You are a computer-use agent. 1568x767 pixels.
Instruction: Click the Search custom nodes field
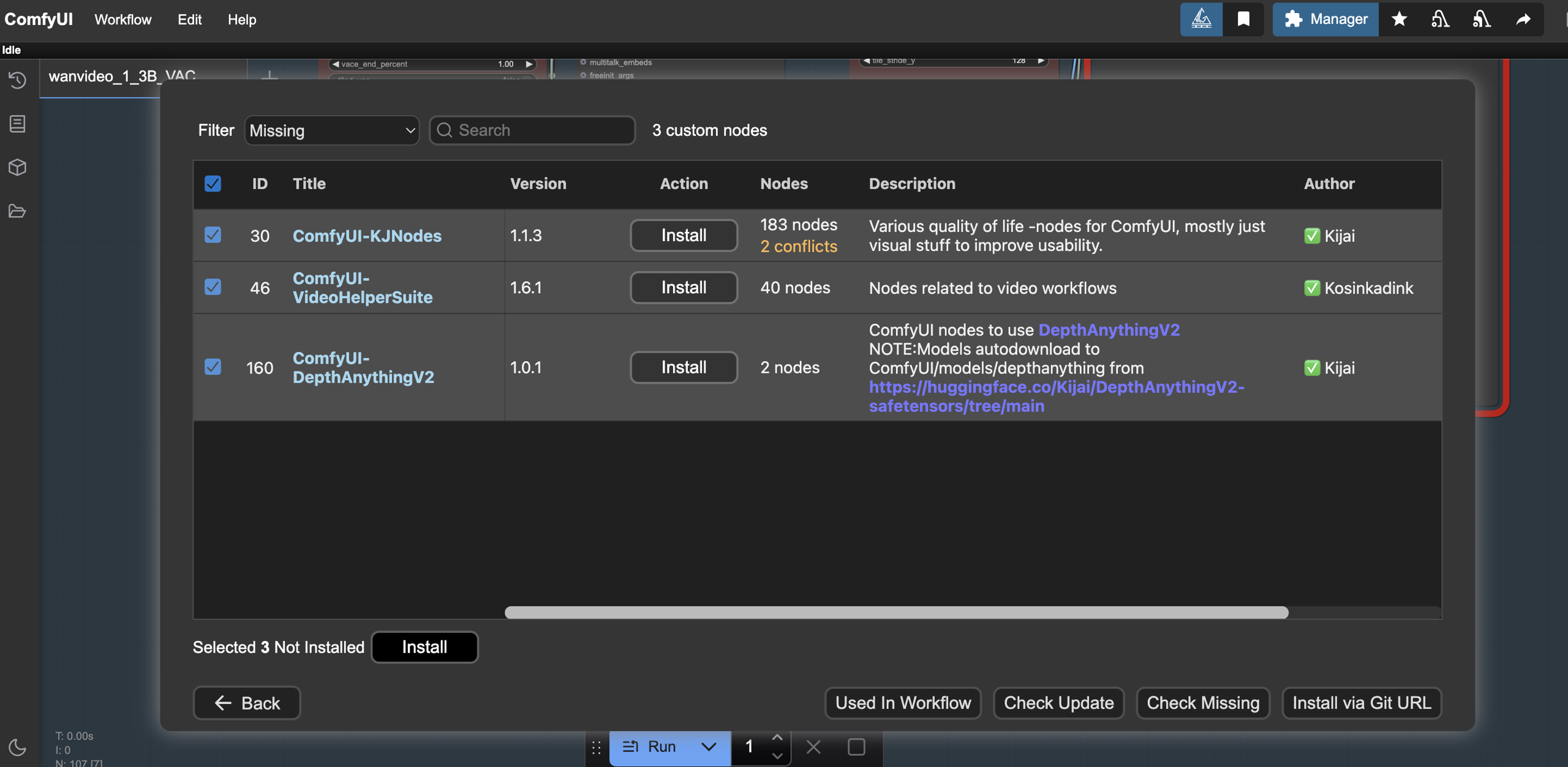532,130
